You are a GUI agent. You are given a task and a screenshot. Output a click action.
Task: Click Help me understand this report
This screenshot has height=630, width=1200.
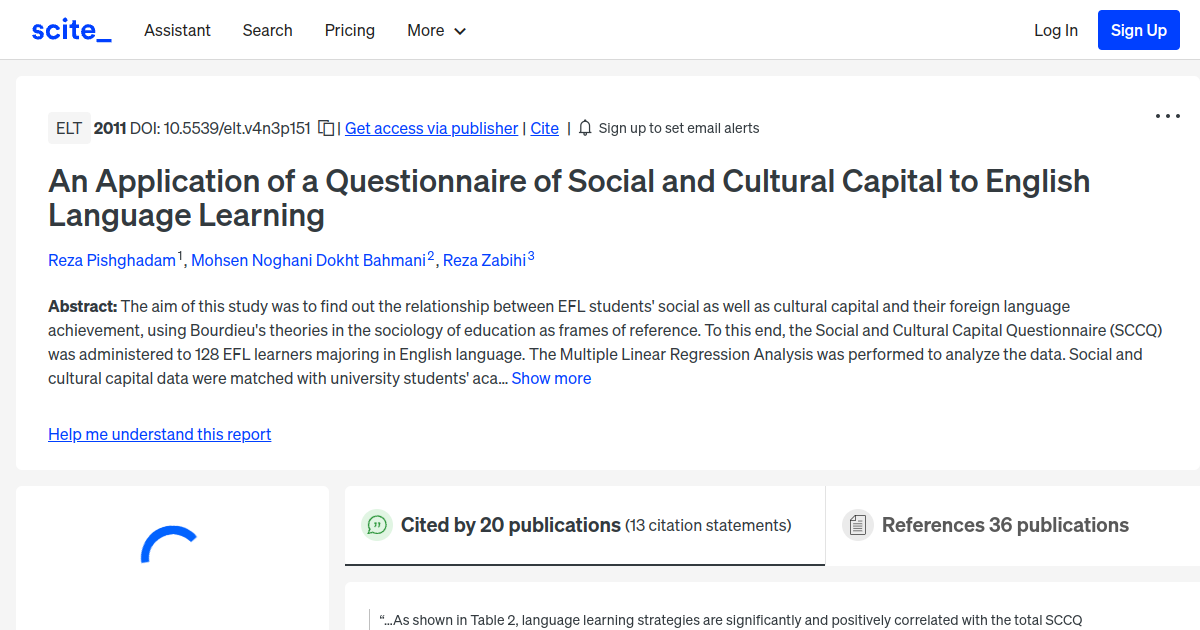(159, 434)
